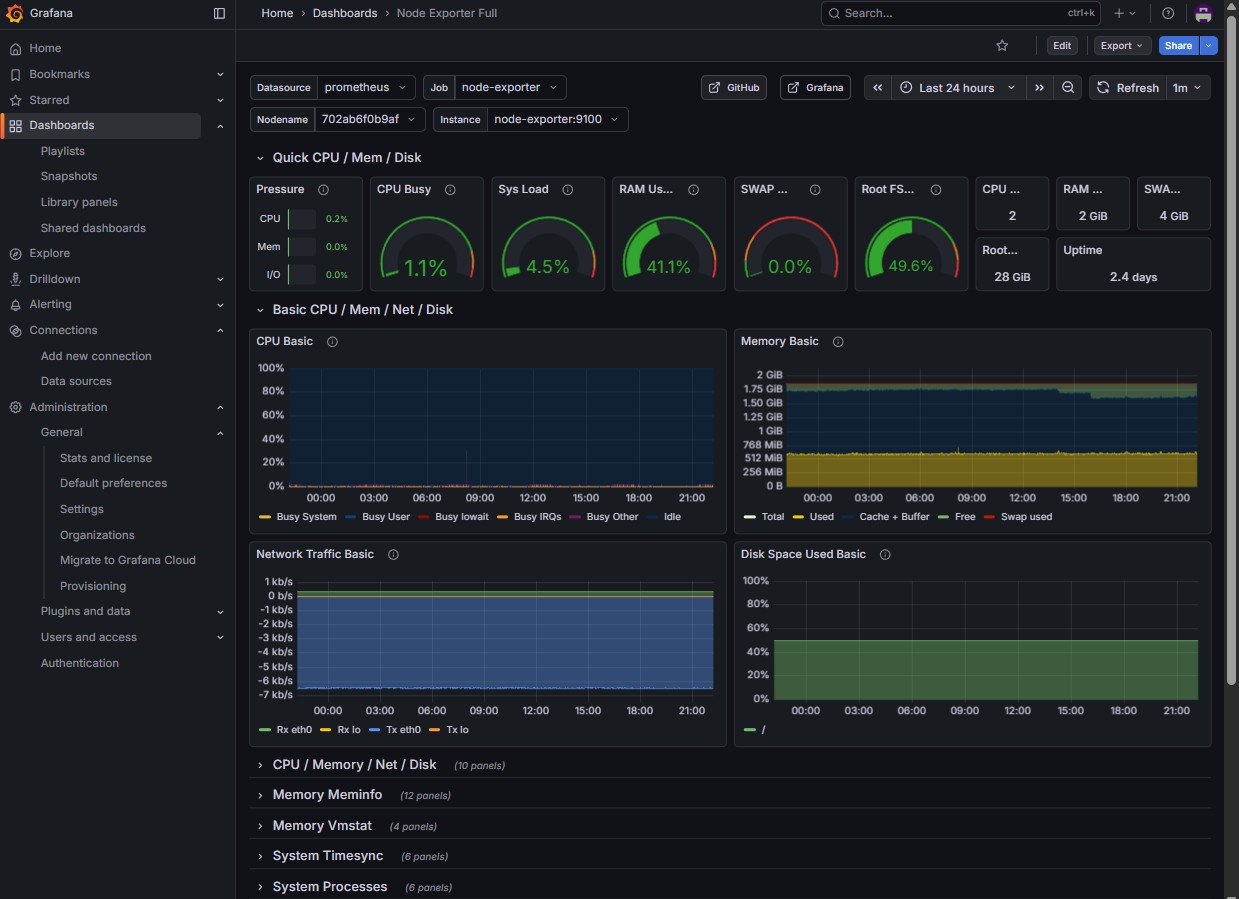The height and width of the screenshot is (899, 1239).
Task: Click the blue Share button
Action: click(1179, 45)
